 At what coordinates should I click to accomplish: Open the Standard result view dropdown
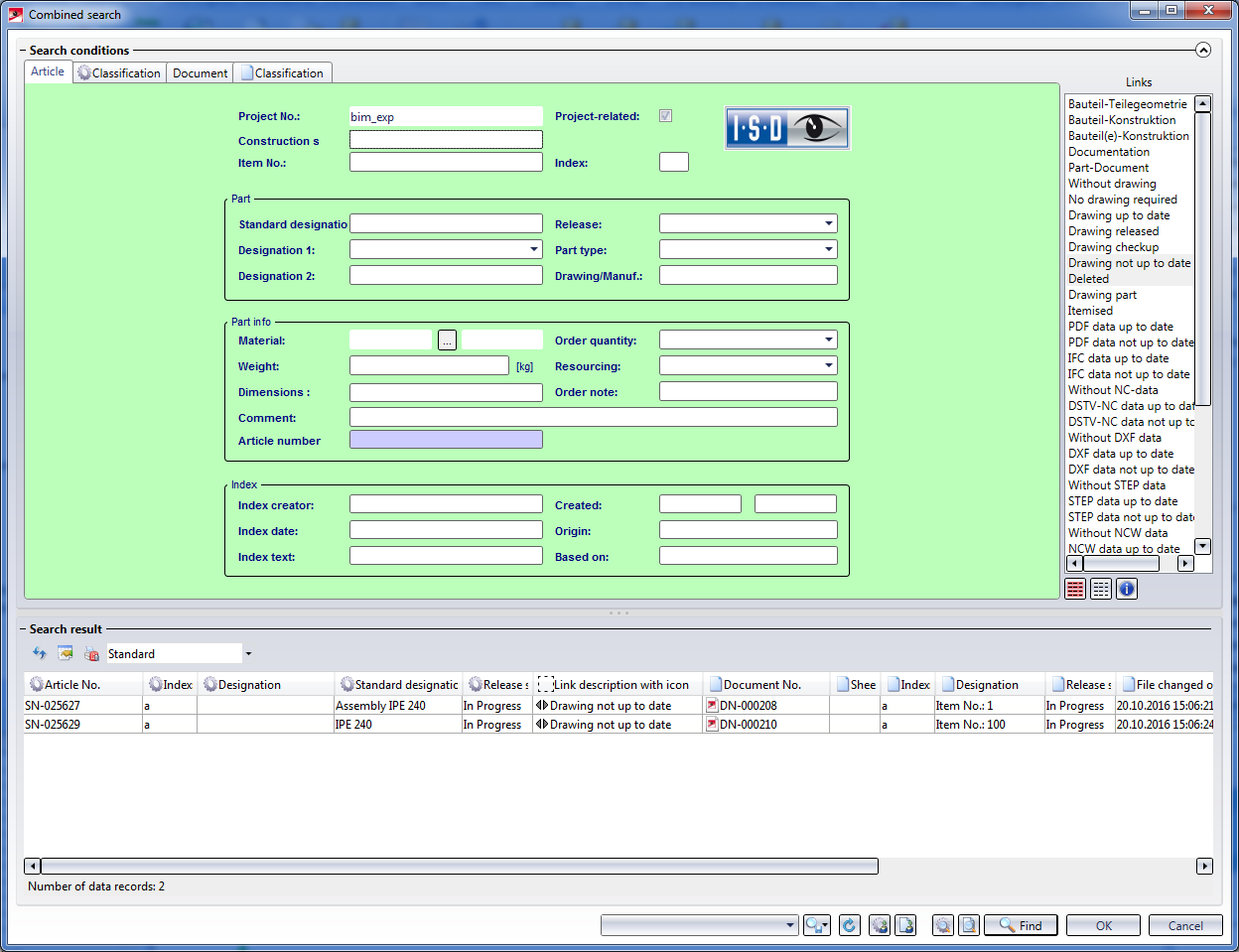click(x=248, y=653)
